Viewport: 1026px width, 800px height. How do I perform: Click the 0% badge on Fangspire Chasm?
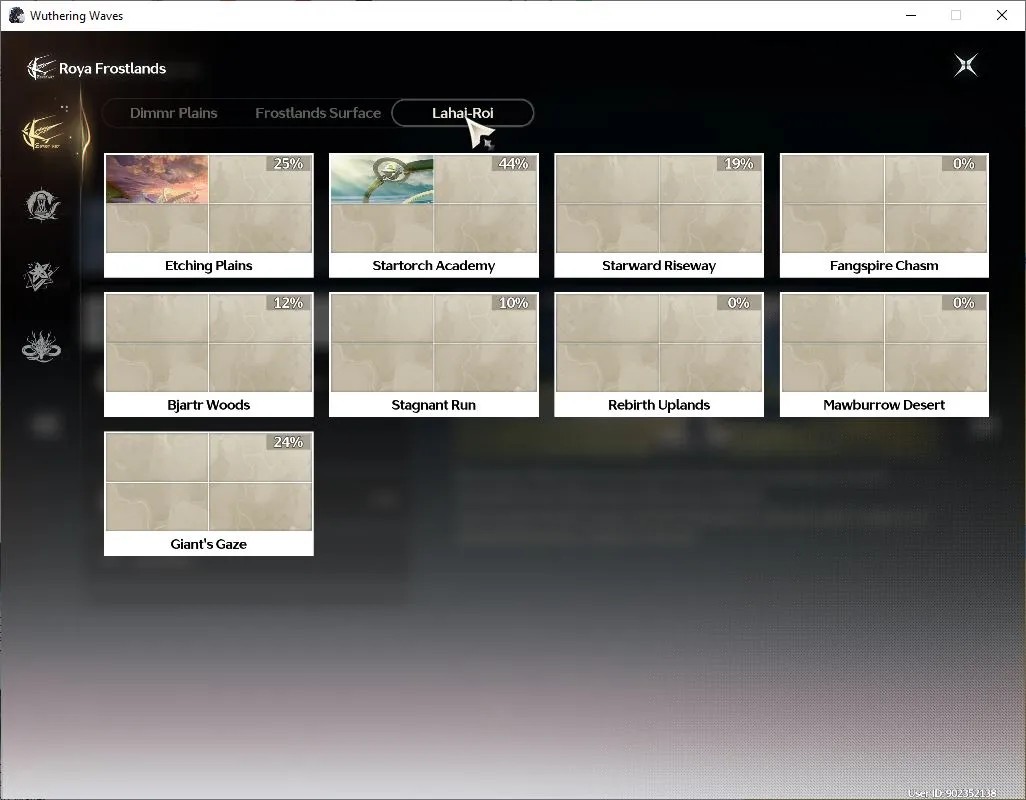click(963, 164)
